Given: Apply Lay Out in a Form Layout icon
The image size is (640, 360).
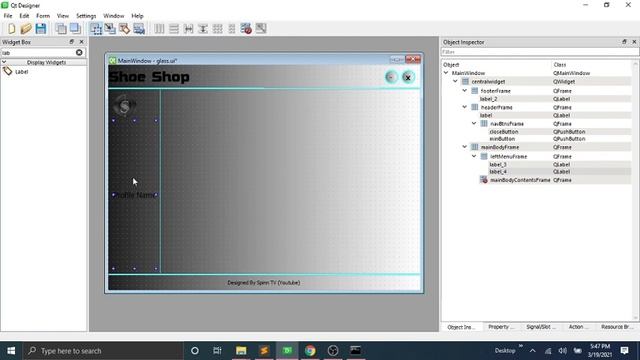Looking at the screenshot, I should point(232,29).
